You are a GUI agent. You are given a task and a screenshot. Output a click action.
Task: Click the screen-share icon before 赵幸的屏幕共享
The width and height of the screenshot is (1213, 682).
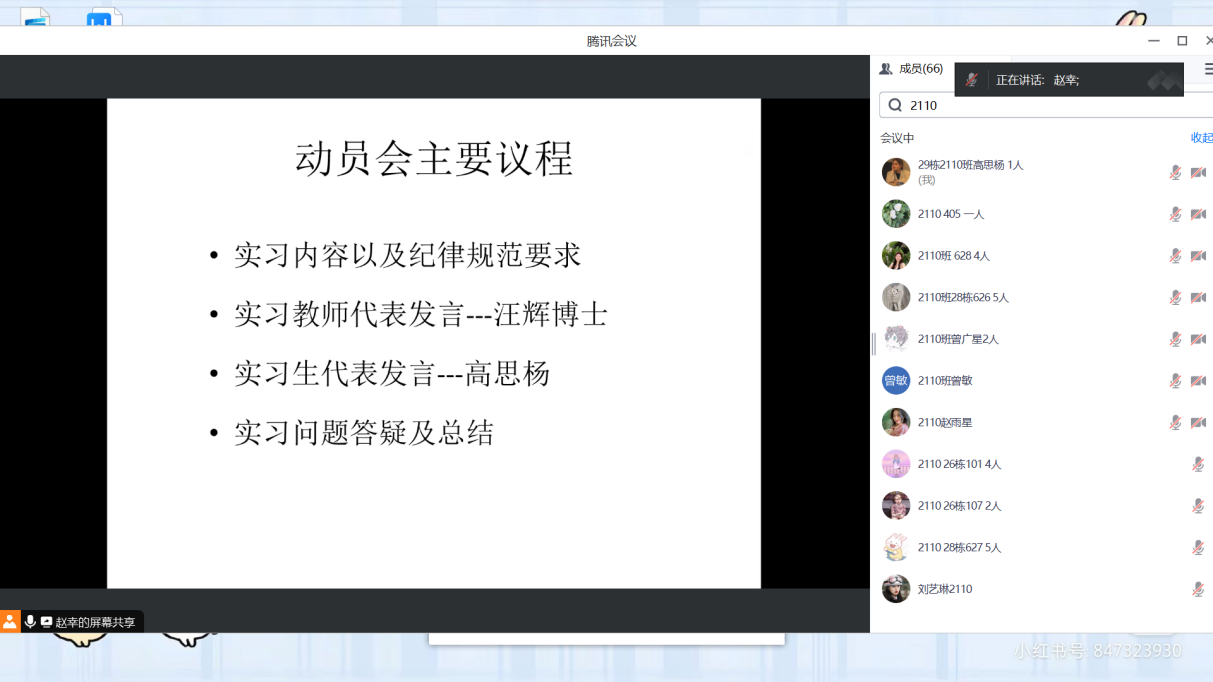(x=46, y=622)
